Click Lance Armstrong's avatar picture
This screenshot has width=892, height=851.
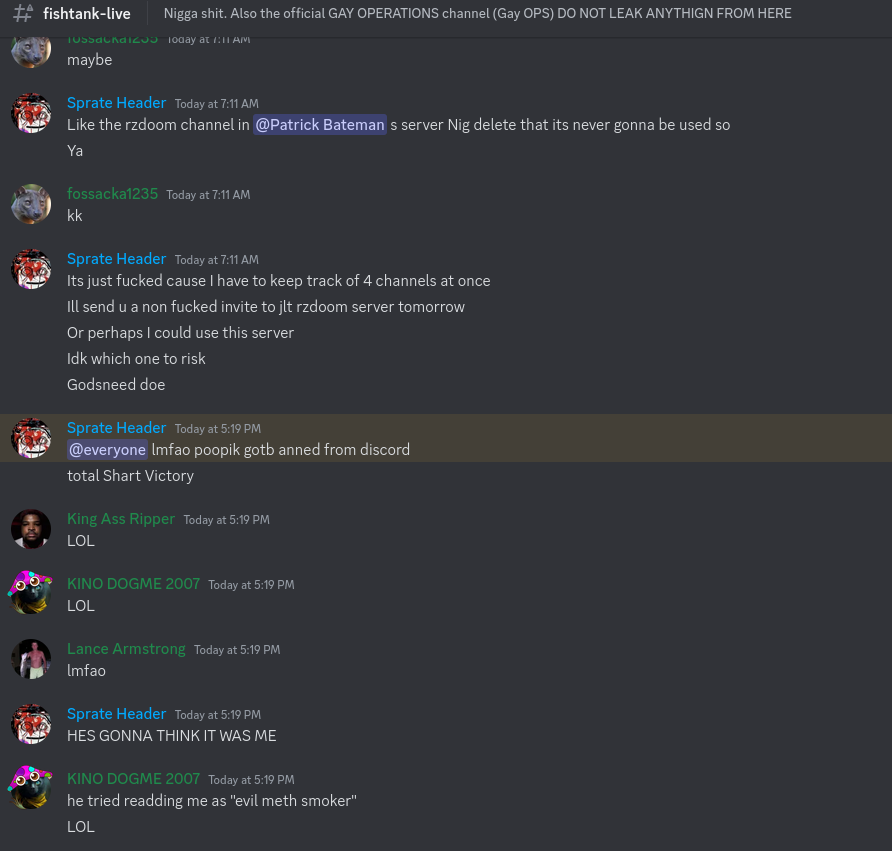pyautogui.click(x=31, y=659)
